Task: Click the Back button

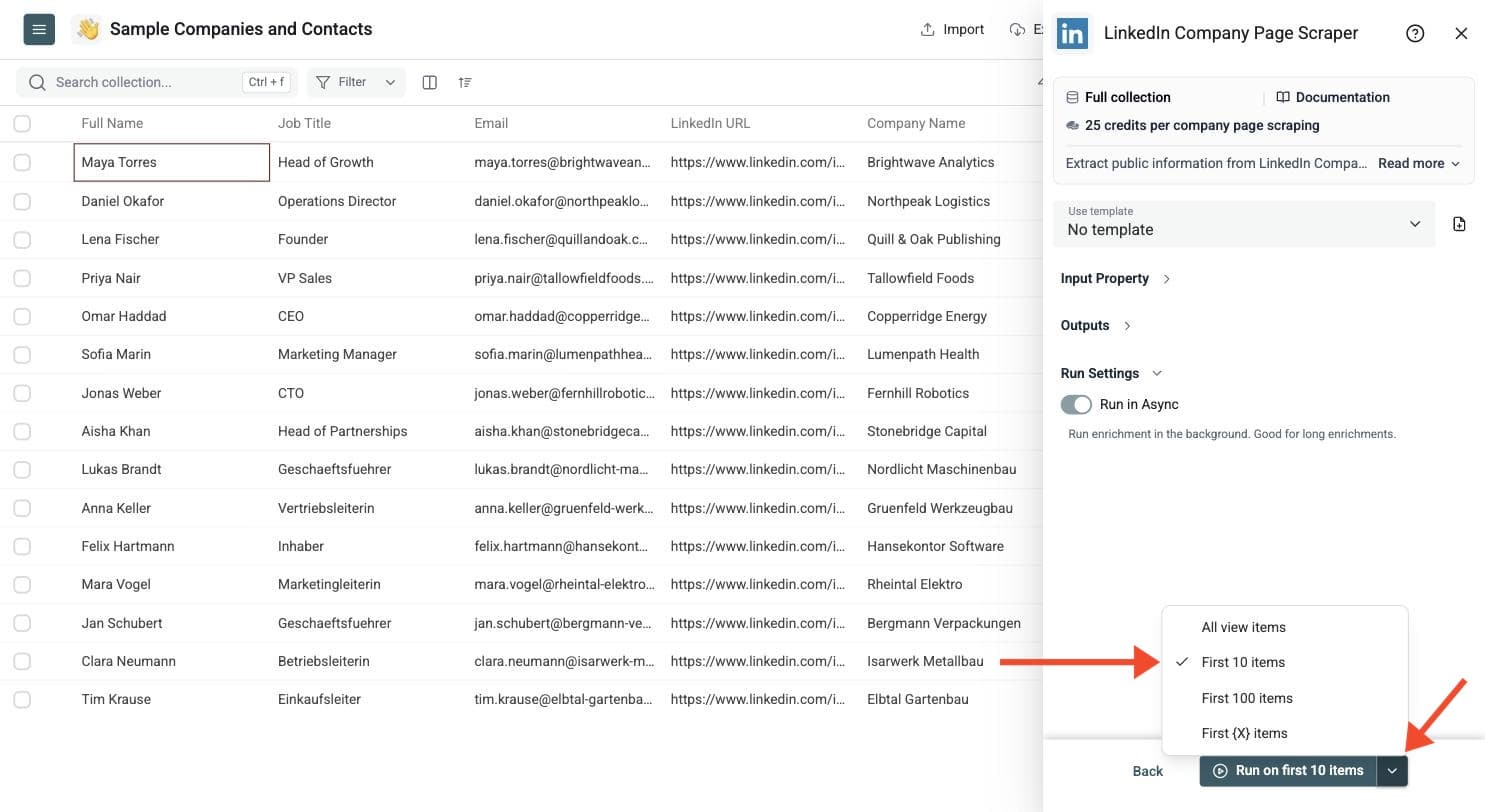Action: (x=1148, y=771)
